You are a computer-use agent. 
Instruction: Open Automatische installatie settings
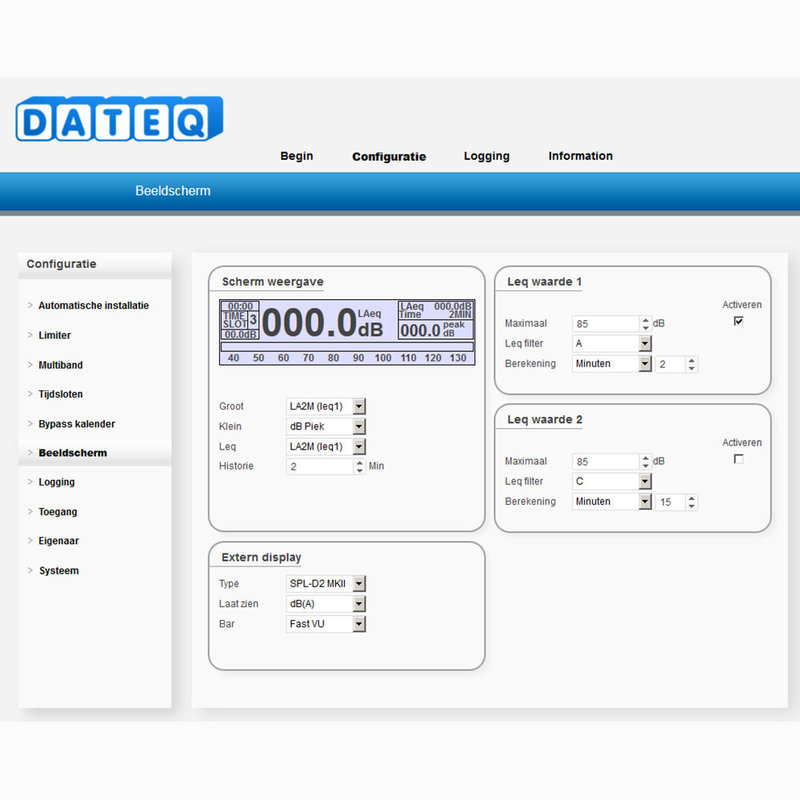93,305
